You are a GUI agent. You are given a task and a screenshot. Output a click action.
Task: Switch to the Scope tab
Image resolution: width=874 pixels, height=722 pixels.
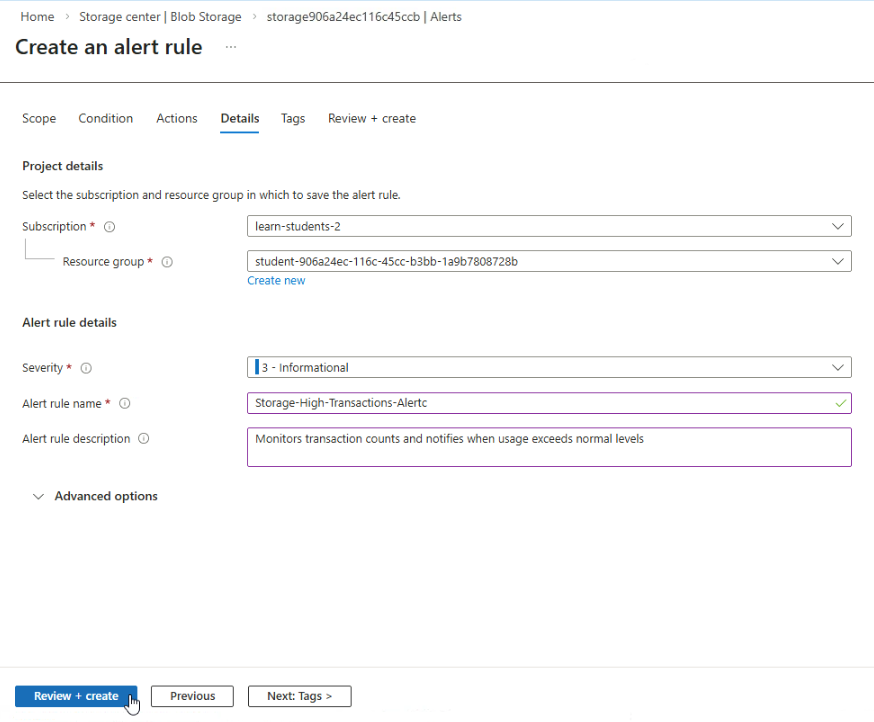(x=39, y=118)
